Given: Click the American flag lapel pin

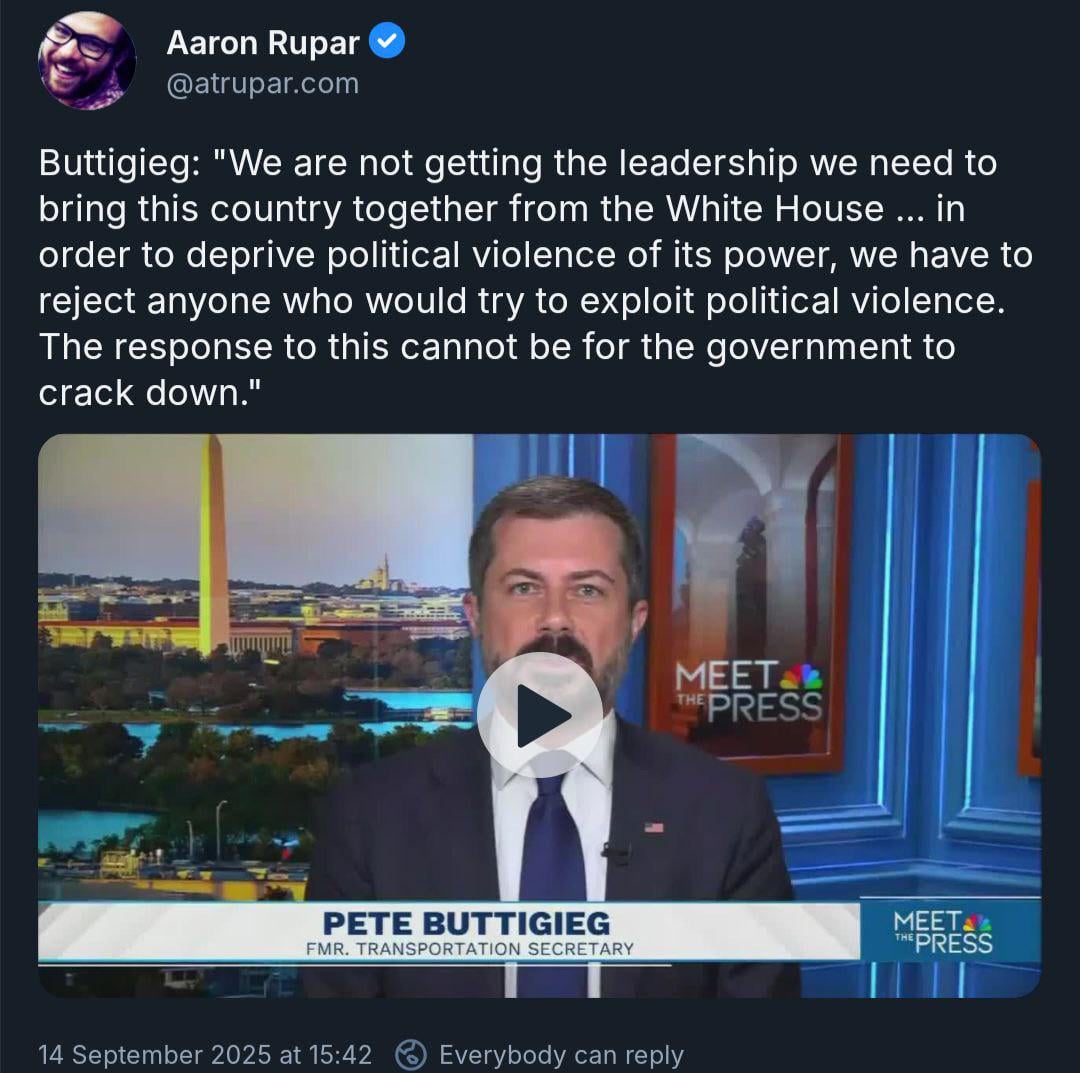Looking at the screenshot, I should click(654, 827).
